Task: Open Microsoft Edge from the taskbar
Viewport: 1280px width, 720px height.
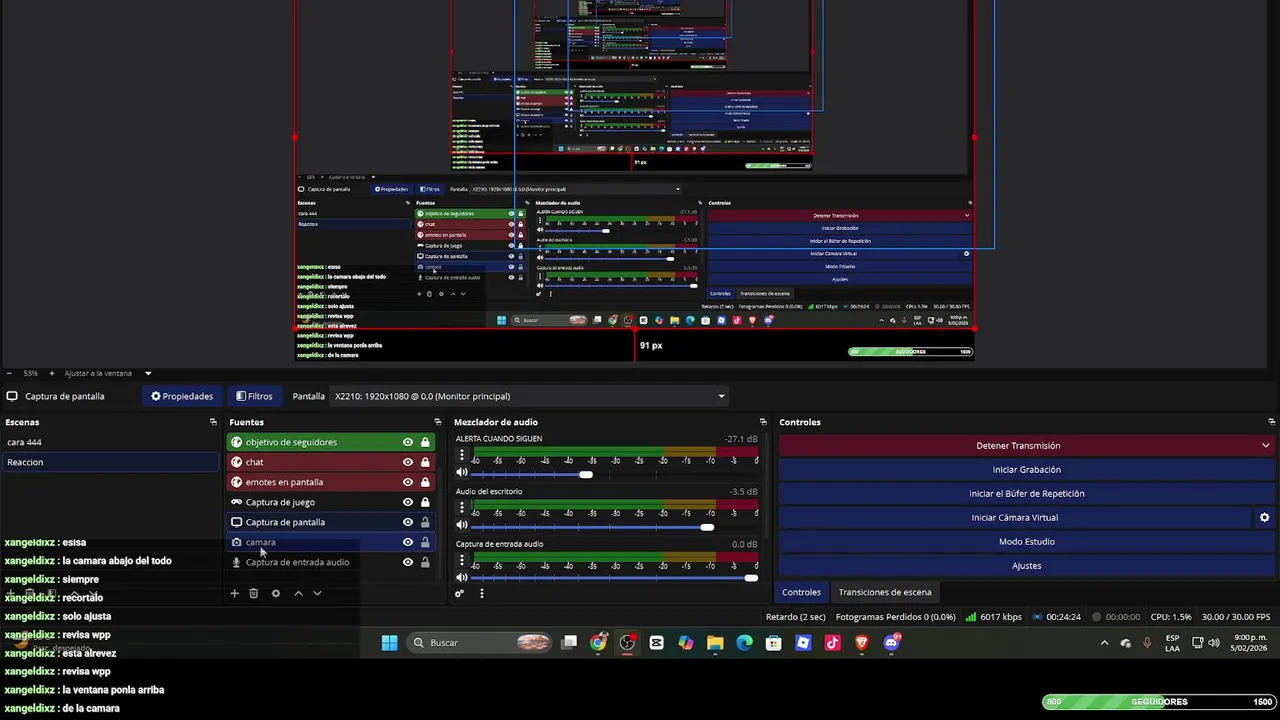Action: click(744, 643)
